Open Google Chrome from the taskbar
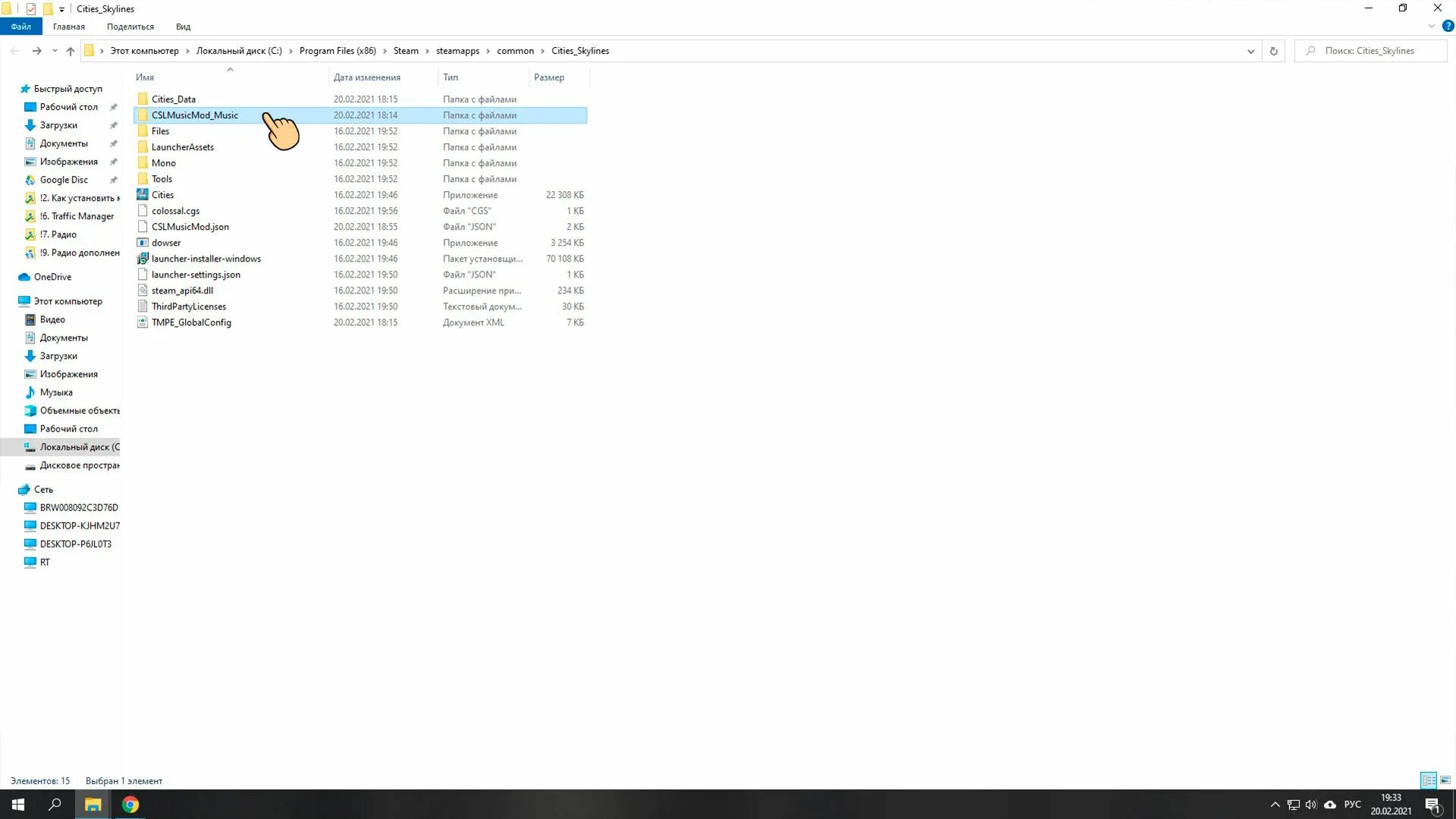 [130, 805]
